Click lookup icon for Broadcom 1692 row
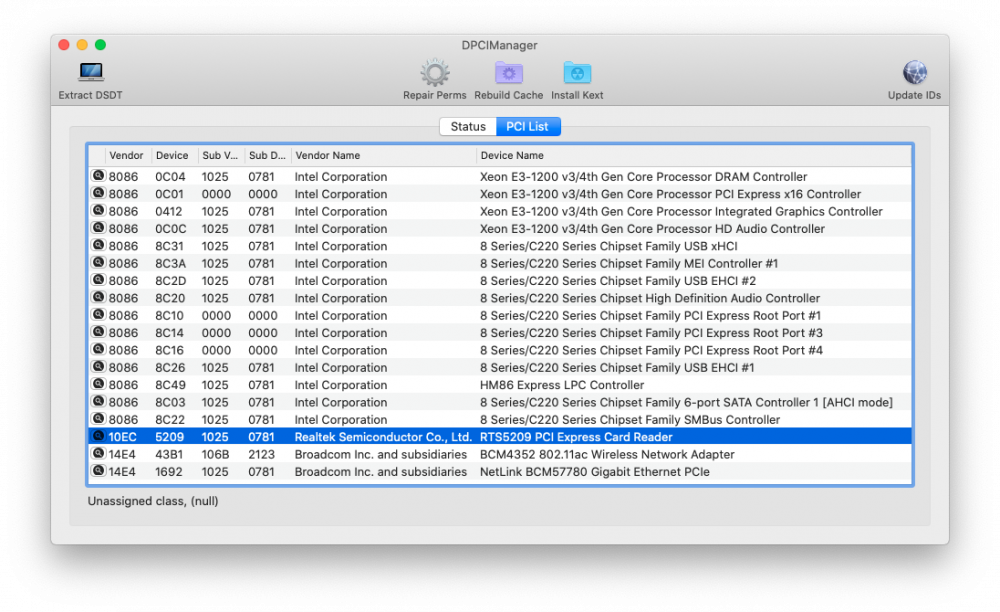Image resolution: width=1000 pixels, height=612 pixels. pyautogui.click(x=98, y=471)
